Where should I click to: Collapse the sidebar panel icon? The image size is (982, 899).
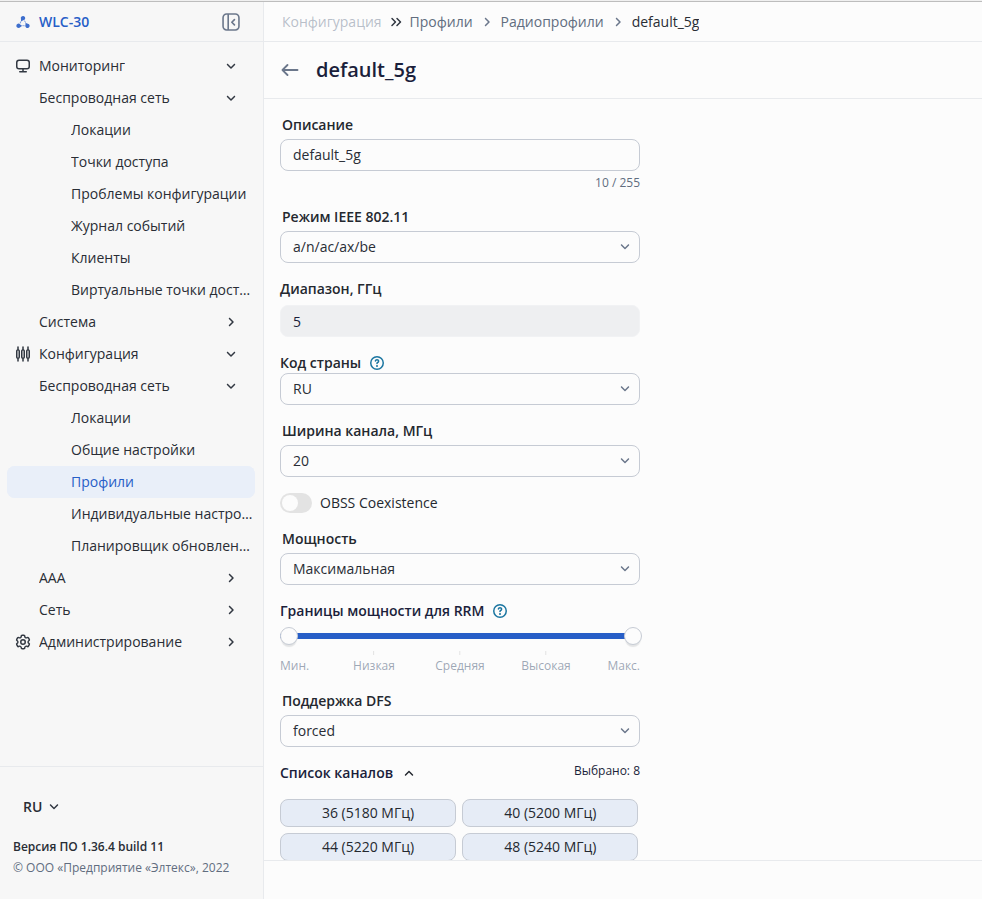click(230, 22)
